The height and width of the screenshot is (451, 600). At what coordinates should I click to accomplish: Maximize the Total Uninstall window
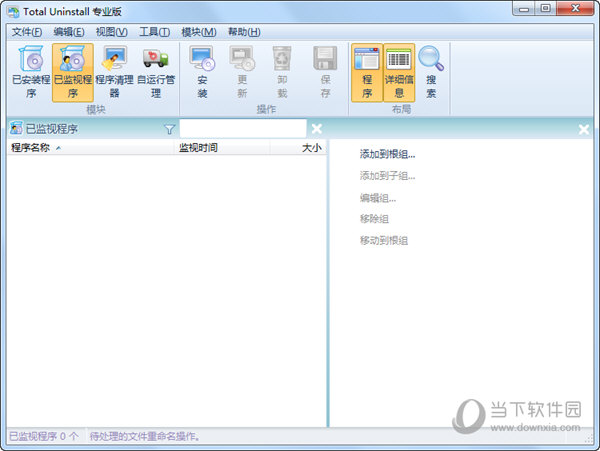tap(546, 9)
